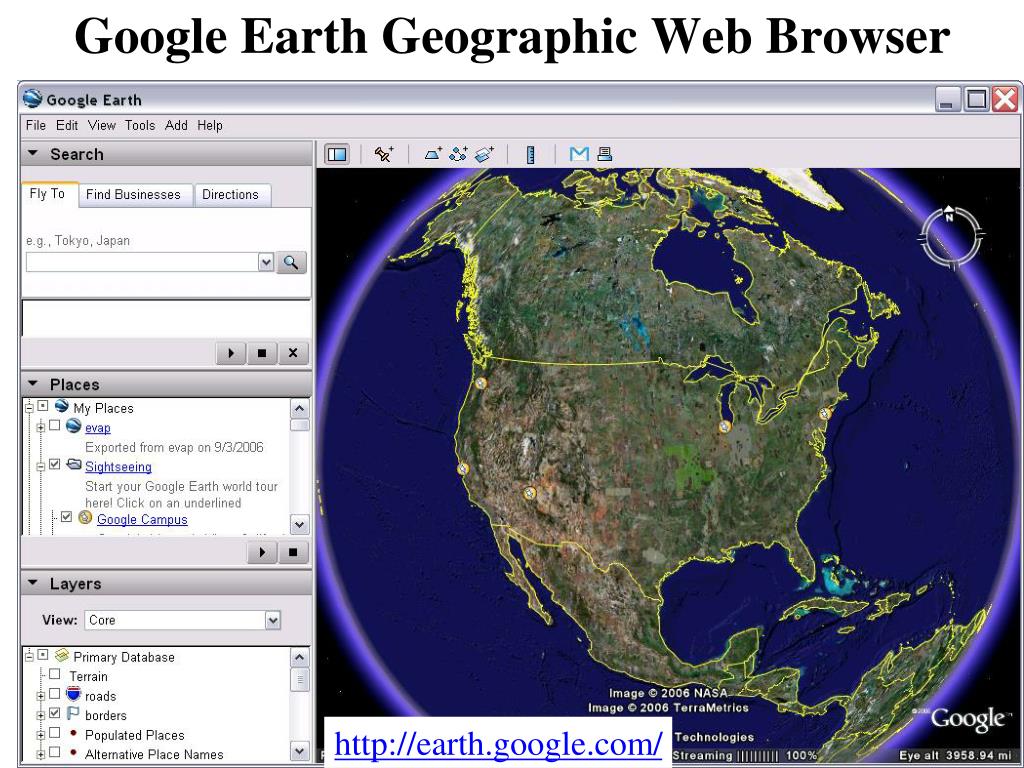Enable the Alternative Place Names checkbox
This screenshot has width=1024, height=768.
55,752
